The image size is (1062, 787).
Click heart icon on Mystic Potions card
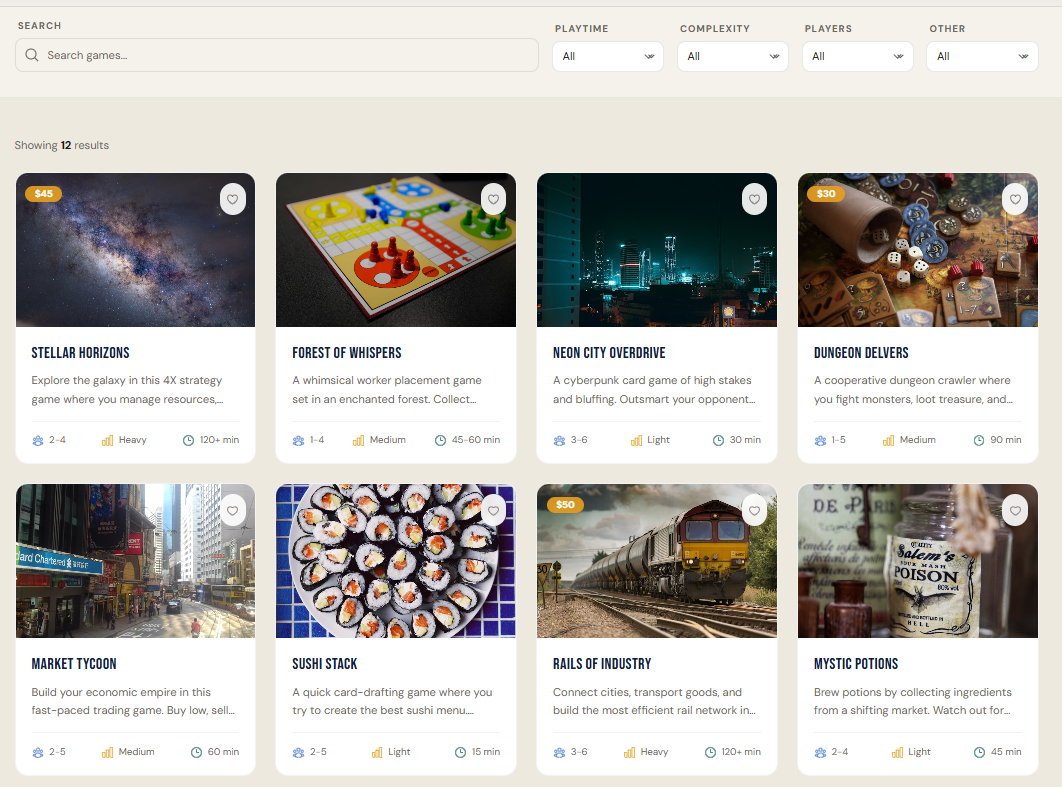[x=1015, y=511]
